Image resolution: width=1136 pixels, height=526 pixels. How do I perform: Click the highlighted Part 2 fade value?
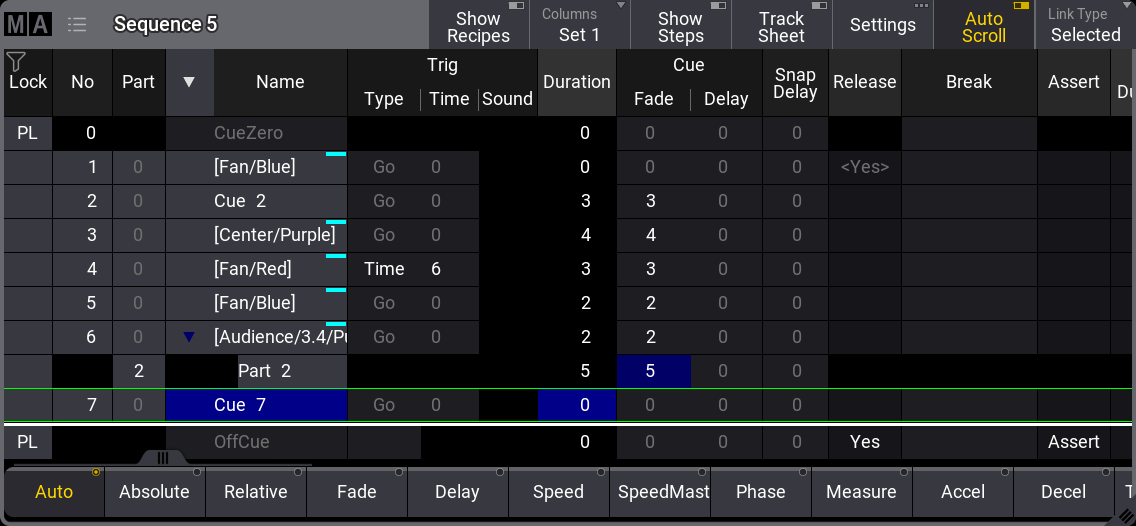(x=653, y=371)
